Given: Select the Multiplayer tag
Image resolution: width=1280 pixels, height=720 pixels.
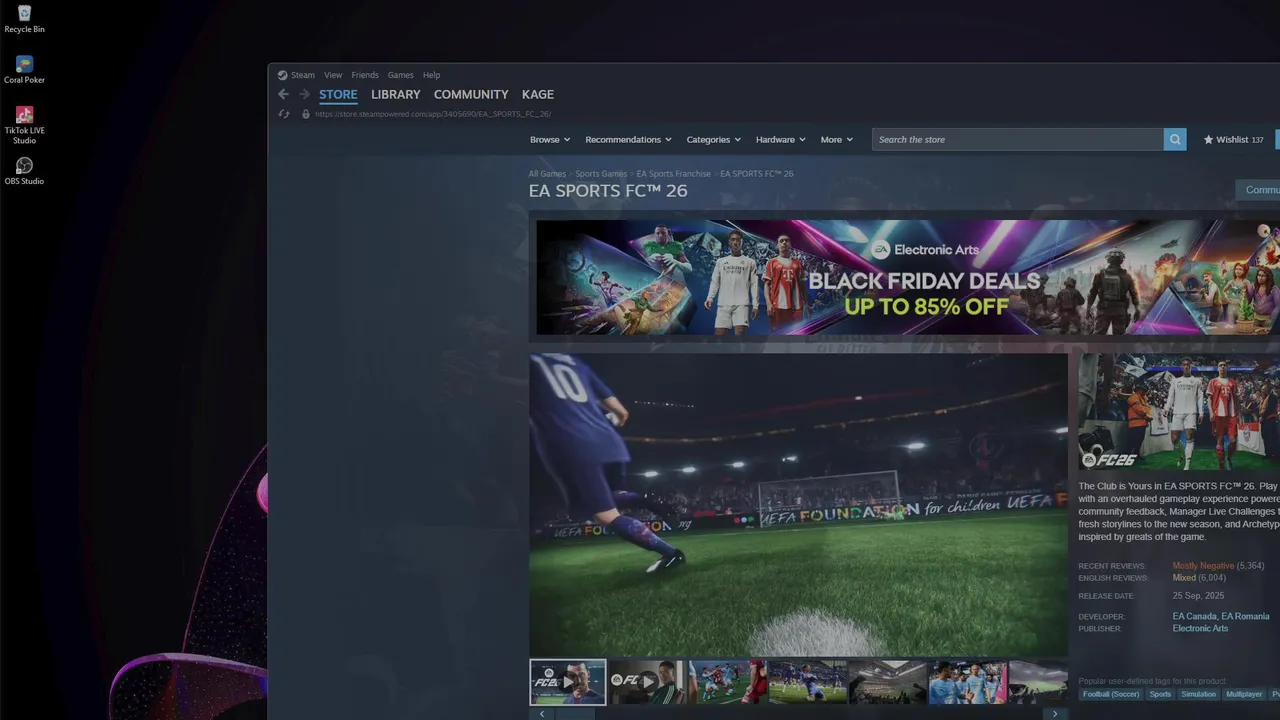Looking at the screenshot, I should pos(1244,694).
